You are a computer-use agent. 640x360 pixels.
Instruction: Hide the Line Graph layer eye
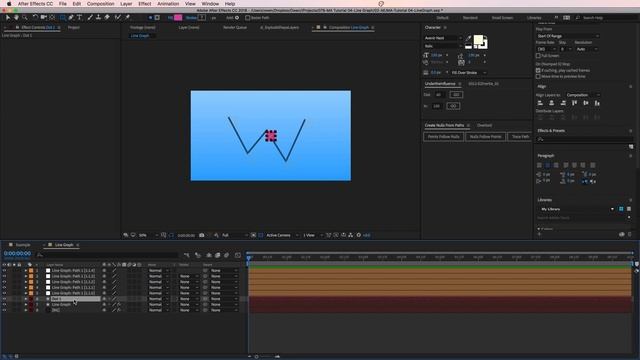pos(4,304)
